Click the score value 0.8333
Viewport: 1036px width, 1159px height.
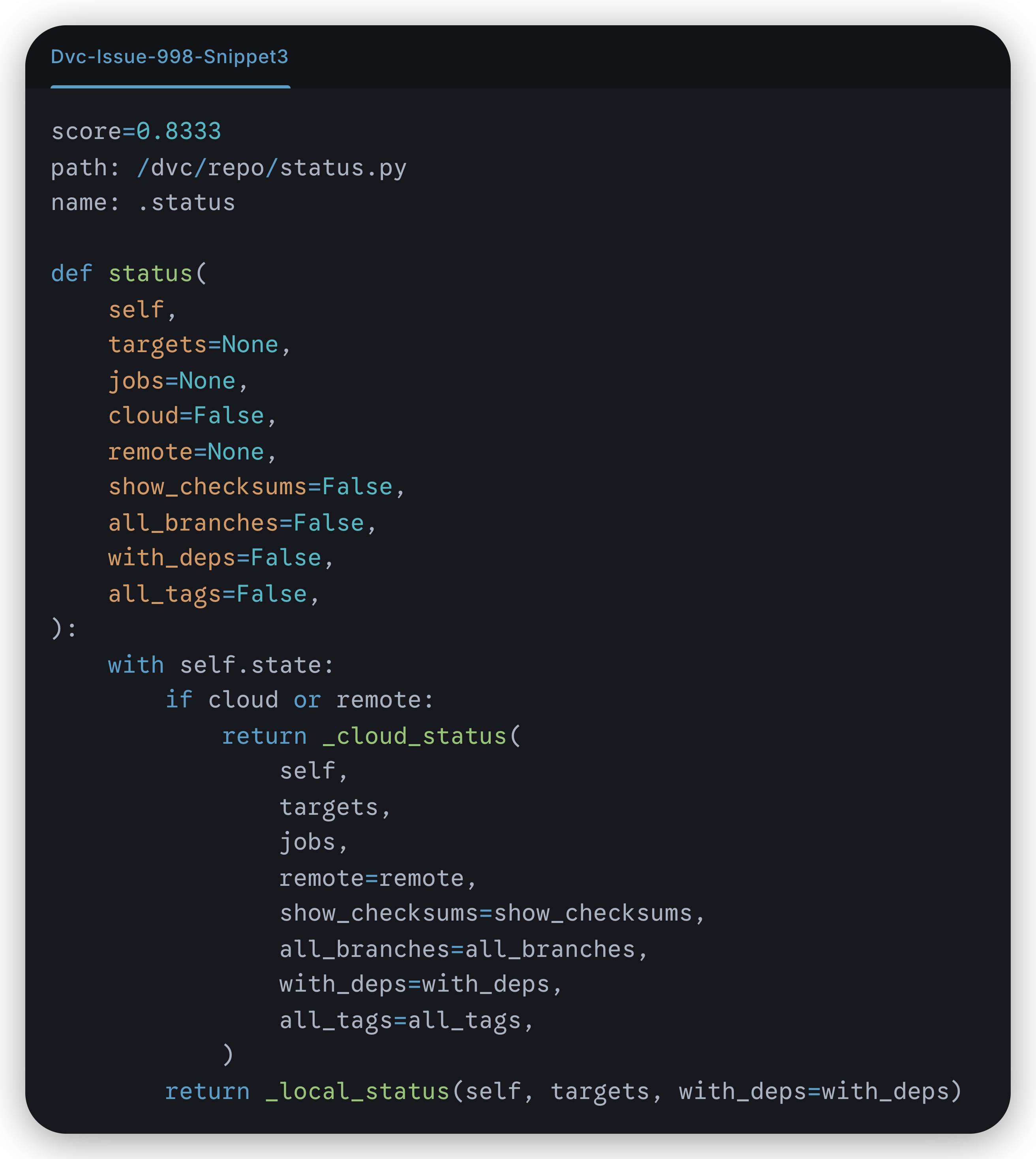178,131
